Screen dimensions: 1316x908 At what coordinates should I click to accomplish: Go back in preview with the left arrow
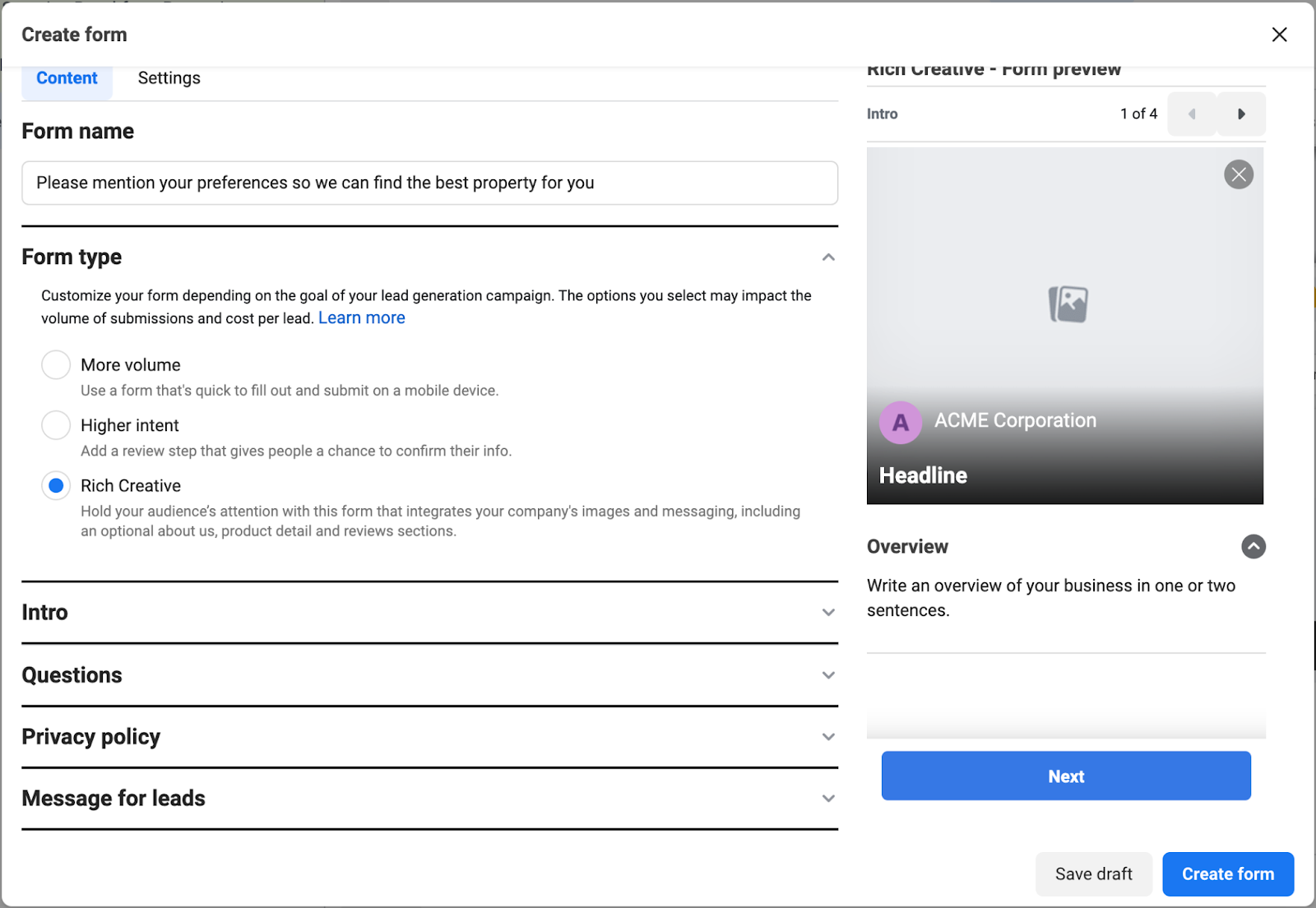point(1191,113)
